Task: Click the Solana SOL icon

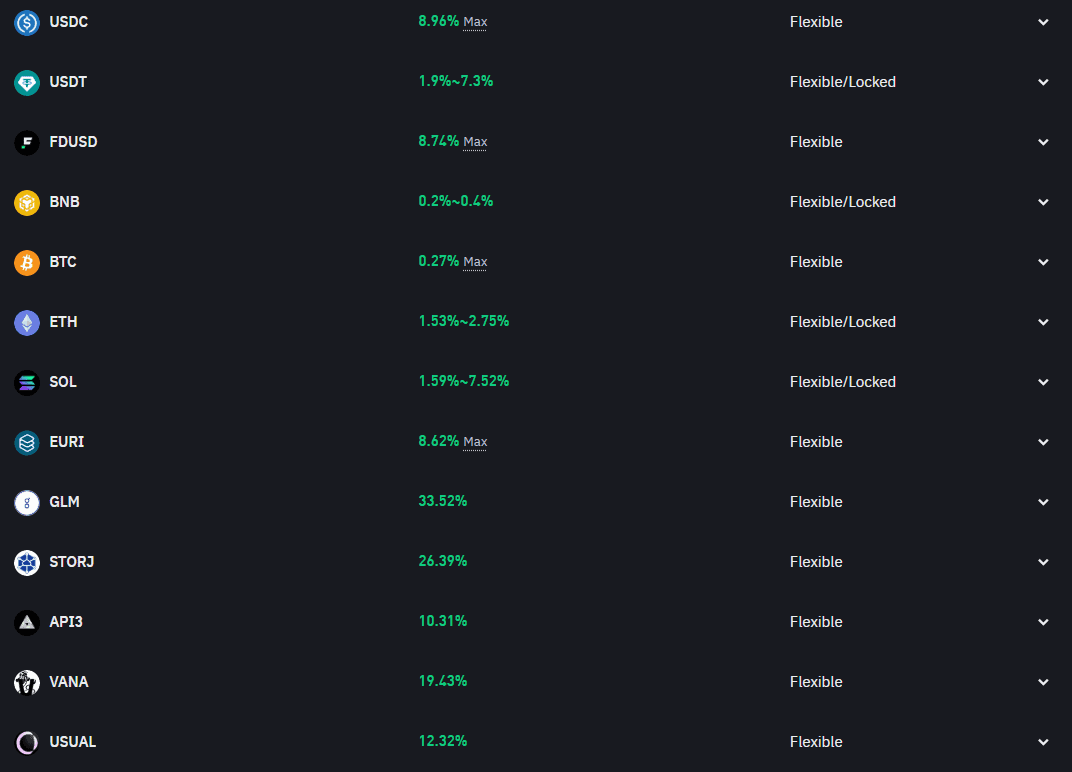Action: (x=27, y=382)
